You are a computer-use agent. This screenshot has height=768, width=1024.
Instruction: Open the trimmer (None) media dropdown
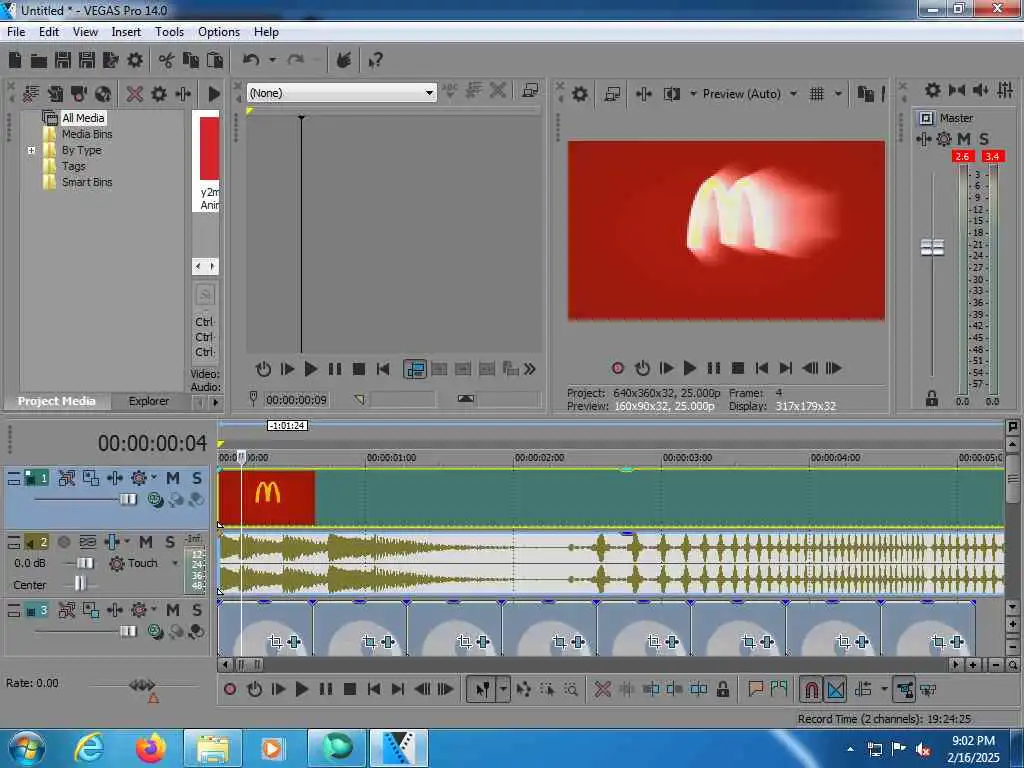coord(429,93)
